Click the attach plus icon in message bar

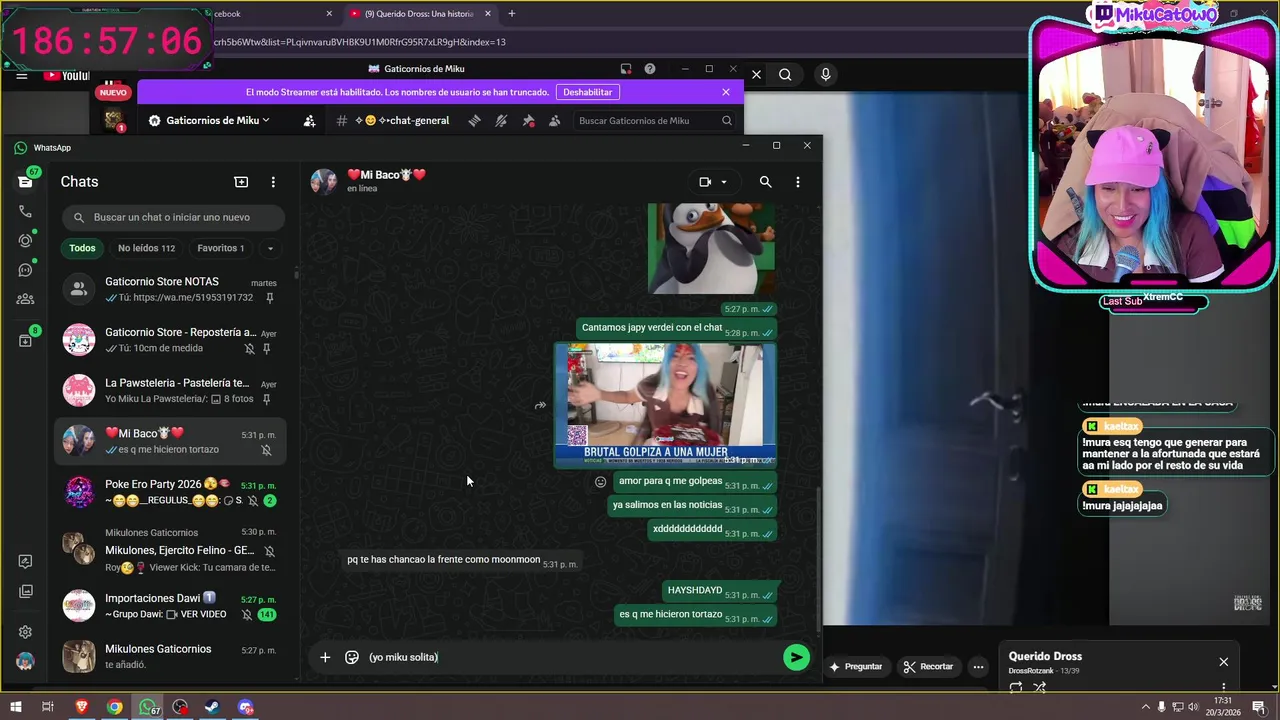coord(325,657)
